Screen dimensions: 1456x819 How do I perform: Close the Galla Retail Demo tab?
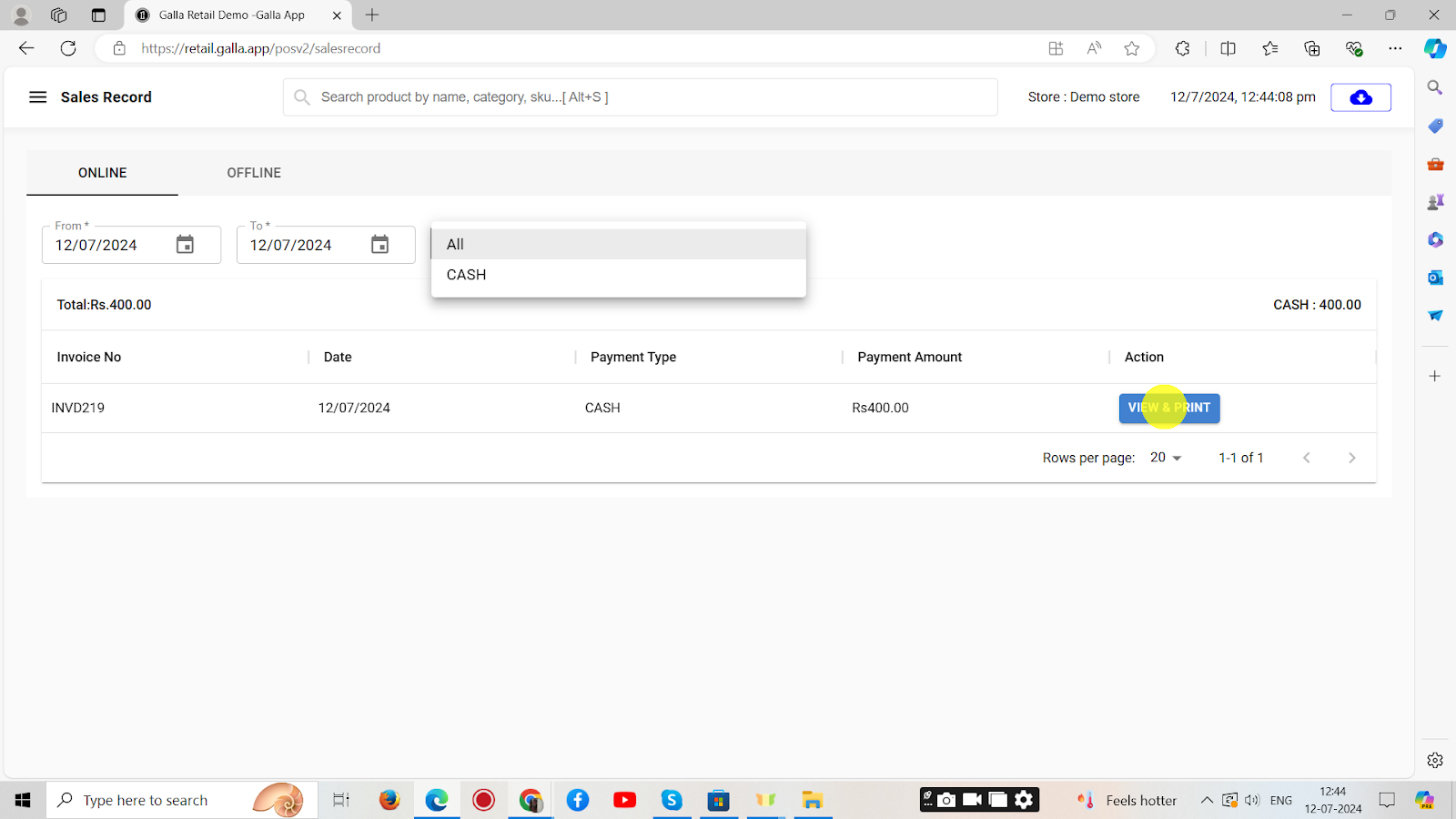tap(337, 15)
